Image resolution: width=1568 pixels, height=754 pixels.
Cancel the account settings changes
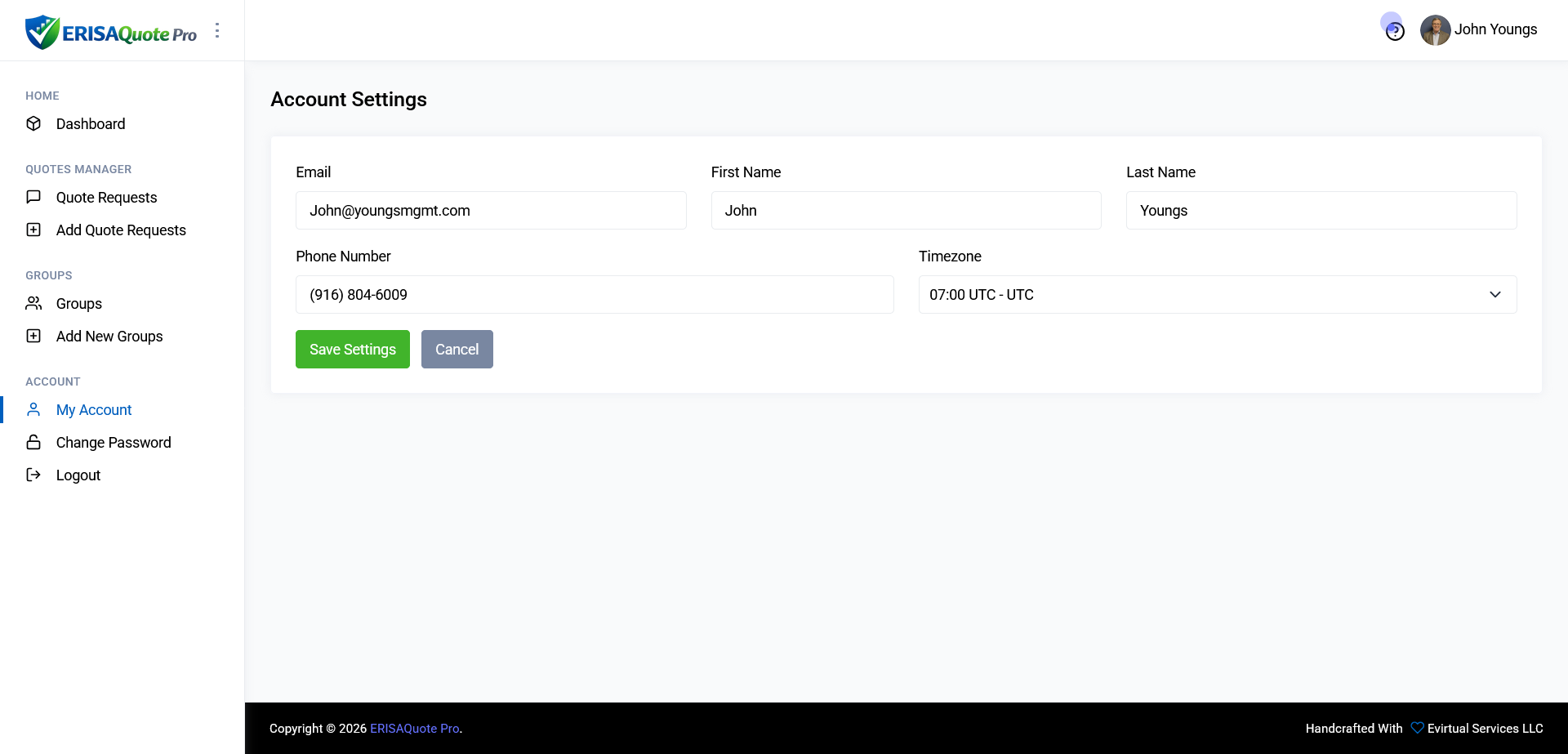[457, 350]
